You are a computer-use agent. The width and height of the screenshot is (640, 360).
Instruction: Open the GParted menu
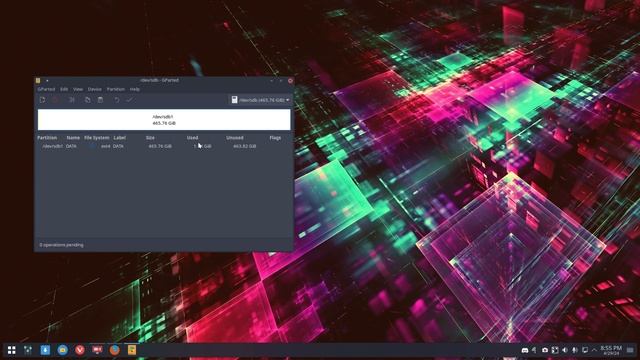click(x=46, y=89)
